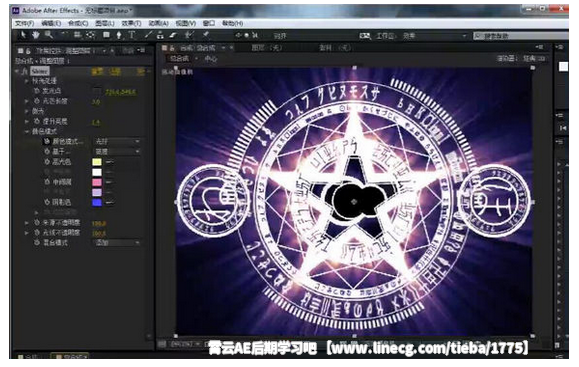Collapse the 颜色模式 group
Screen dimensions: 579x367
click(x=27, y=131)
